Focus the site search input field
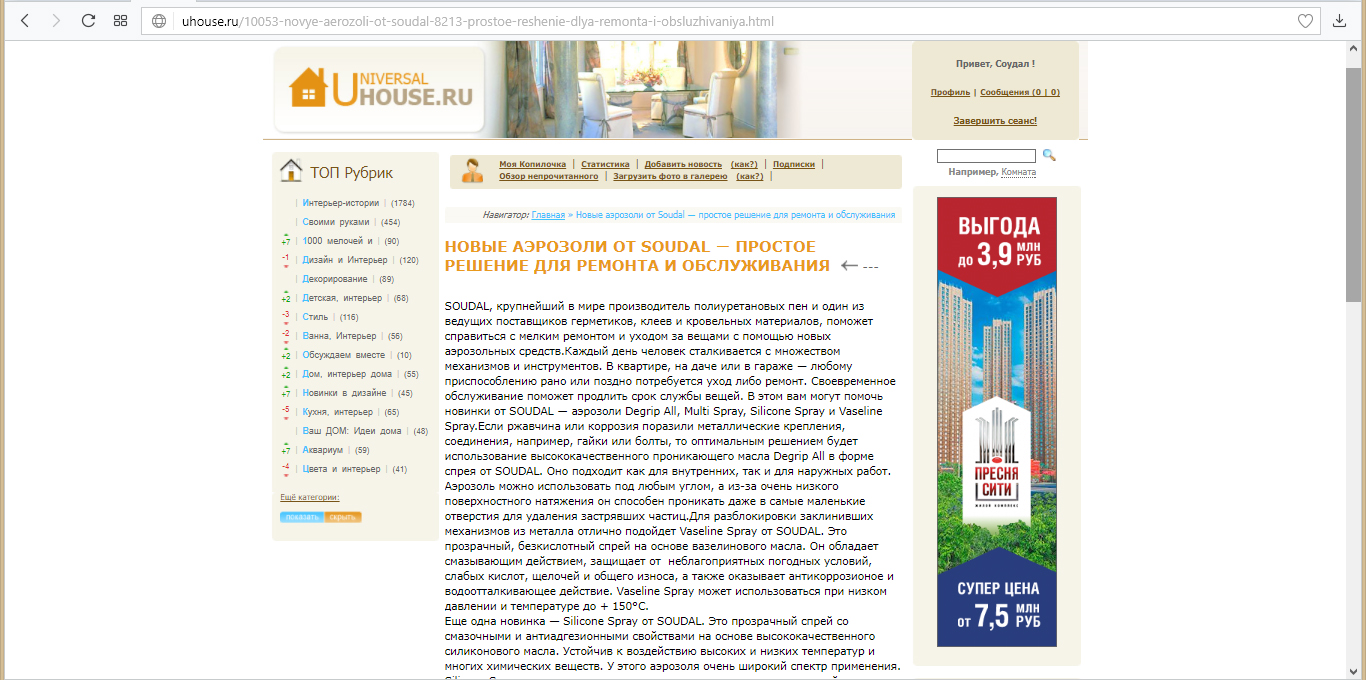 click(x=986, y=156)
